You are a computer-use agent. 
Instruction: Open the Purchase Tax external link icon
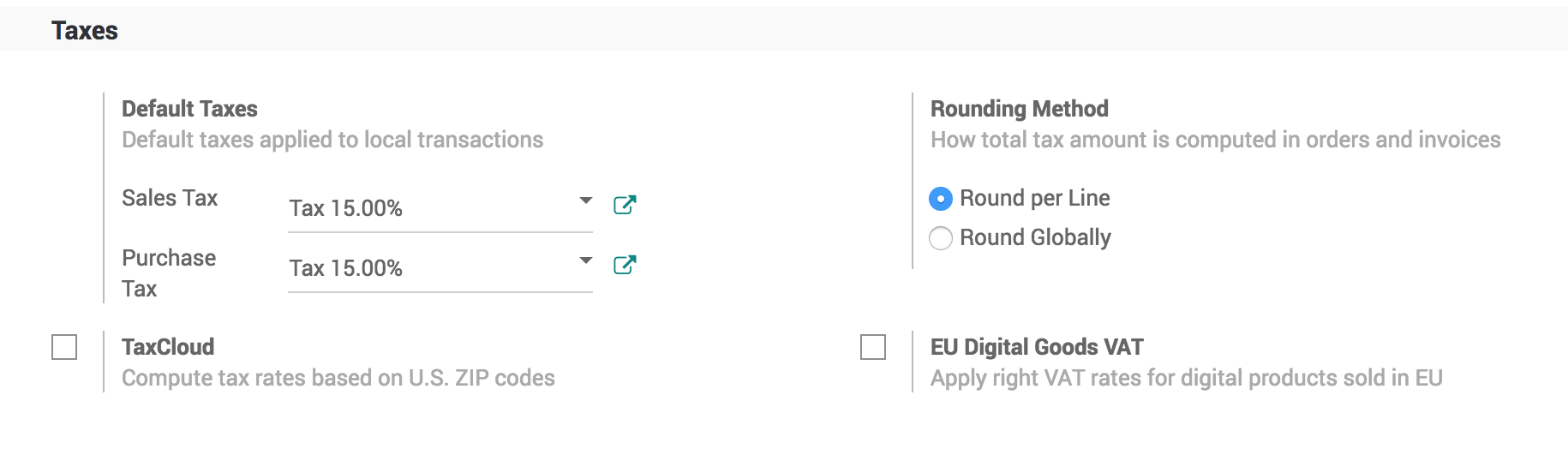pyautogui.click(x=625, y=265)
